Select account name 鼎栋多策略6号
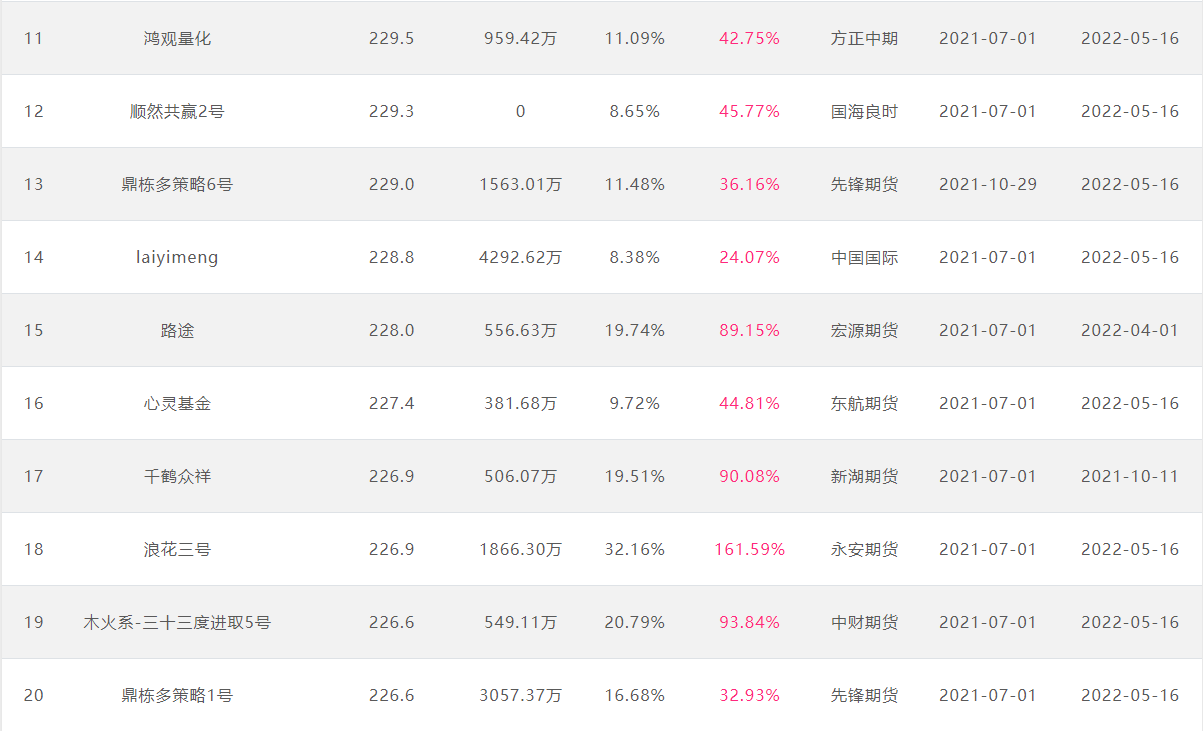Screen dimensions: 1203x731 tap(177, 185)
